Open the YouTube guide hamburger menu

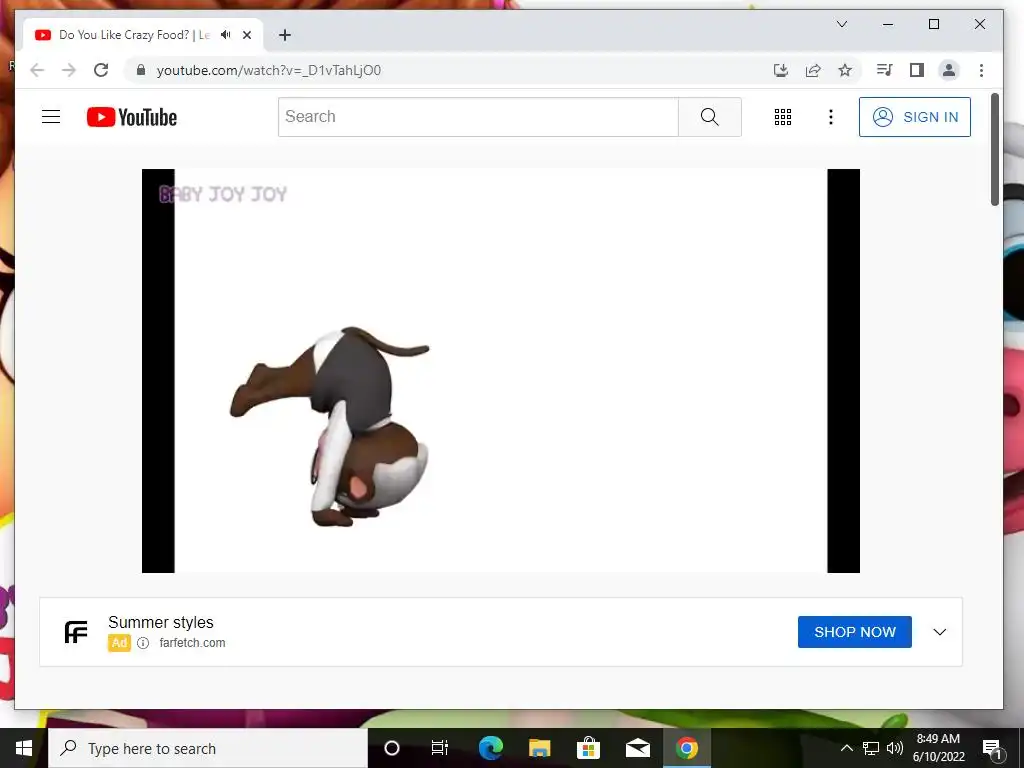click(51, 117)
